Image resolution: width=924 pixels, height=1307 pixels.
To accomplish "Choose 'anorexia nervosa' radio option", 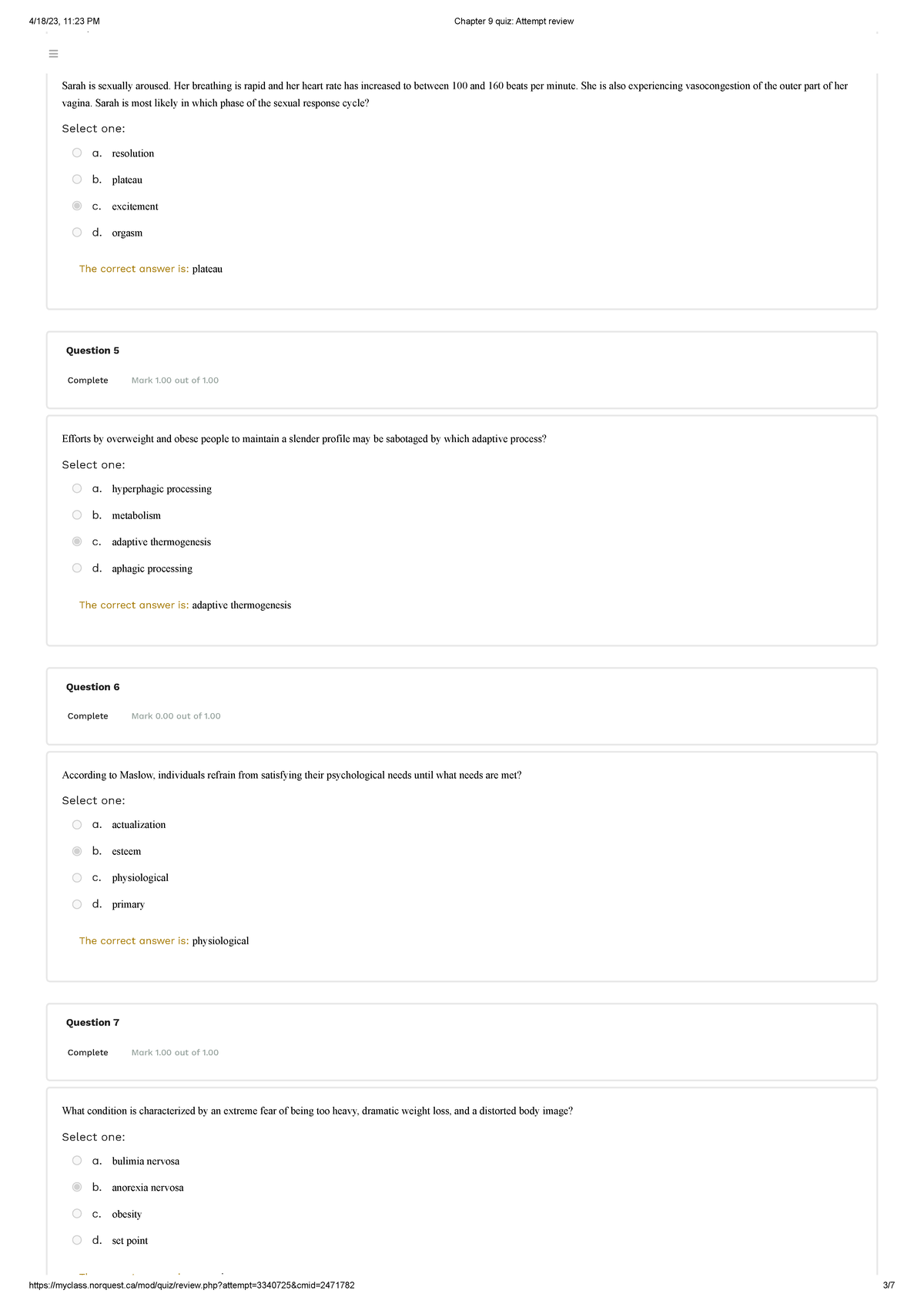I will pyautogui.click(x=77, y=1187).
